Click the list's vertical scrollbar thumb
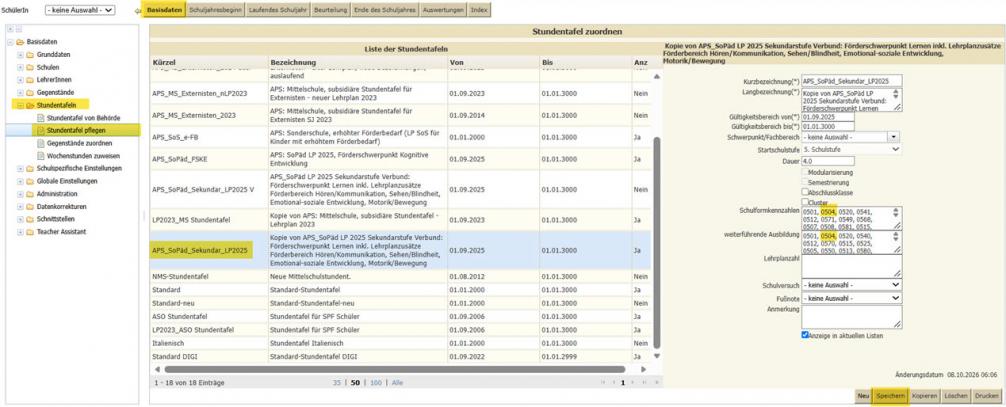This screenshot has width=1006, height=407. click(x=656, y=242)
